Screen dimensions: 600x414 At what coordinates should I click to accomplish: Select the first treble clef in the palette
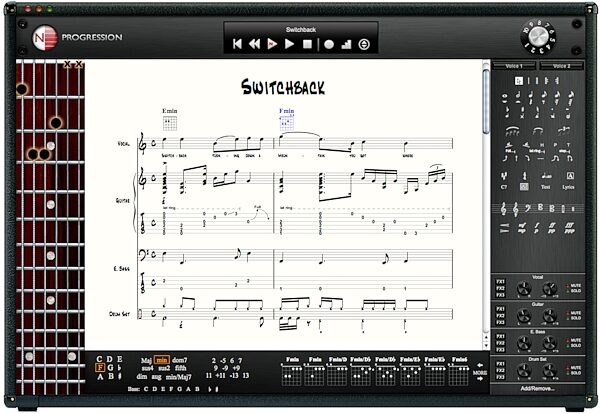click(x=504, y=209)
